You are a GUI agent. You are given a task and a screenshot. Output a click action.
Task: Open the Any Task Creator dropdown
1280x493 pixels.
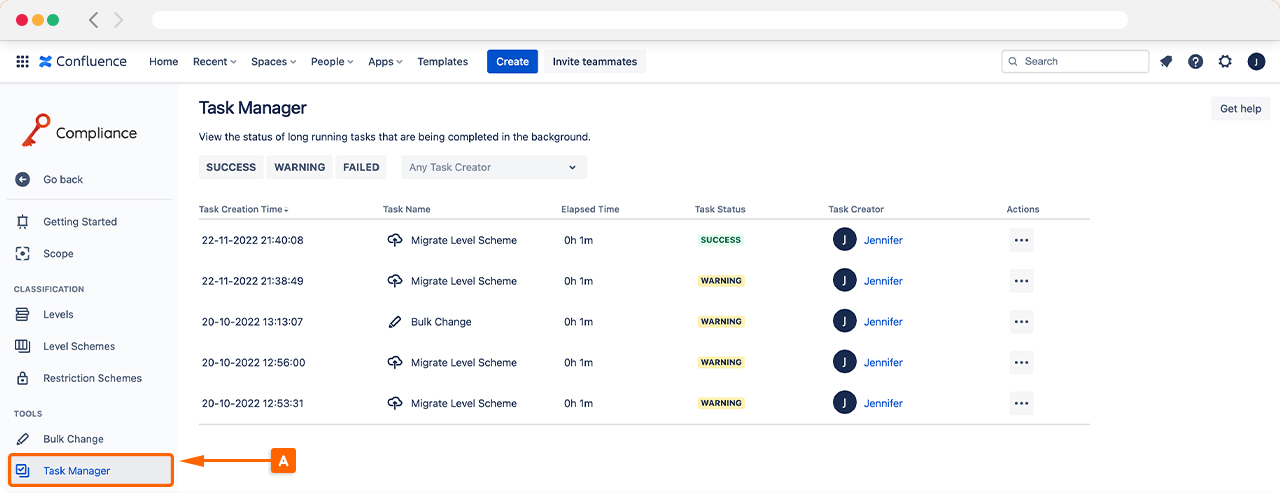point(494,167)
